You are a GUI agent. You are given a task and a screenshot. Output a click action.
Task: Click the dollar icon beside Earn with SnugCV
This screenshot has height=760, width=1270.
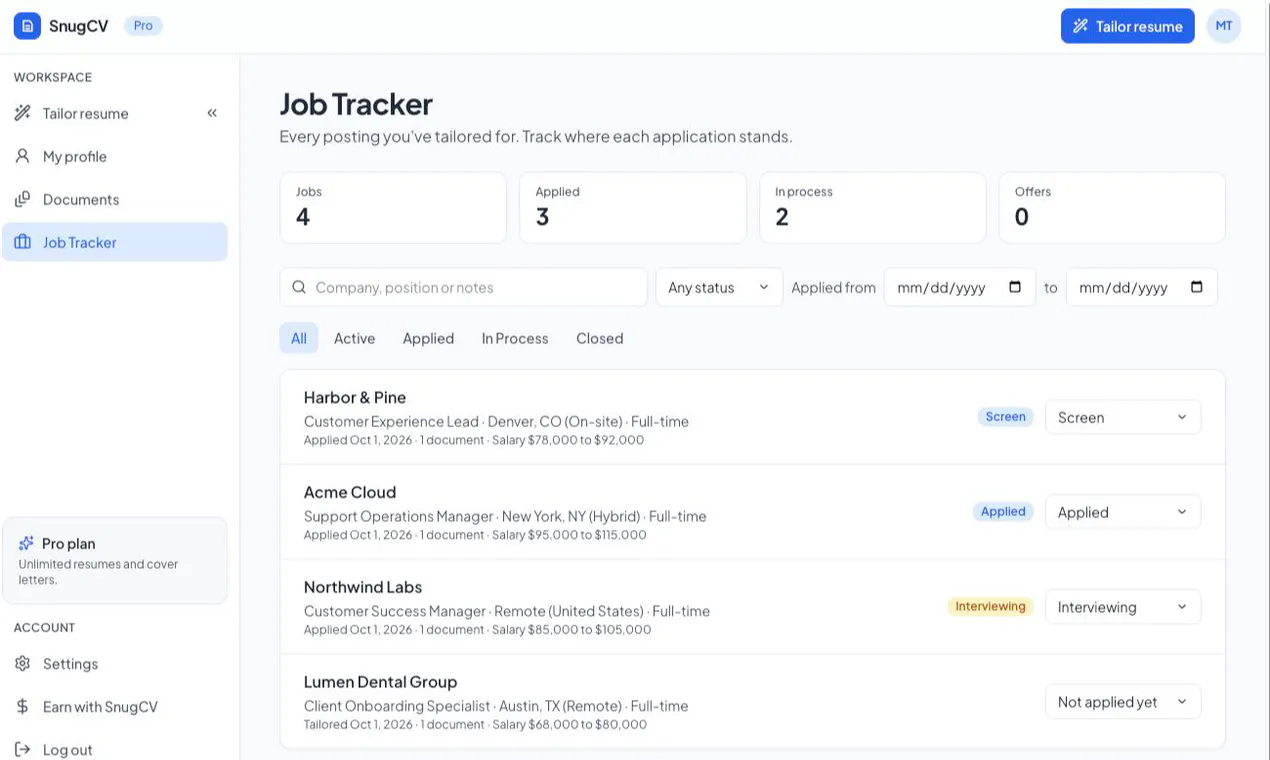22,706
